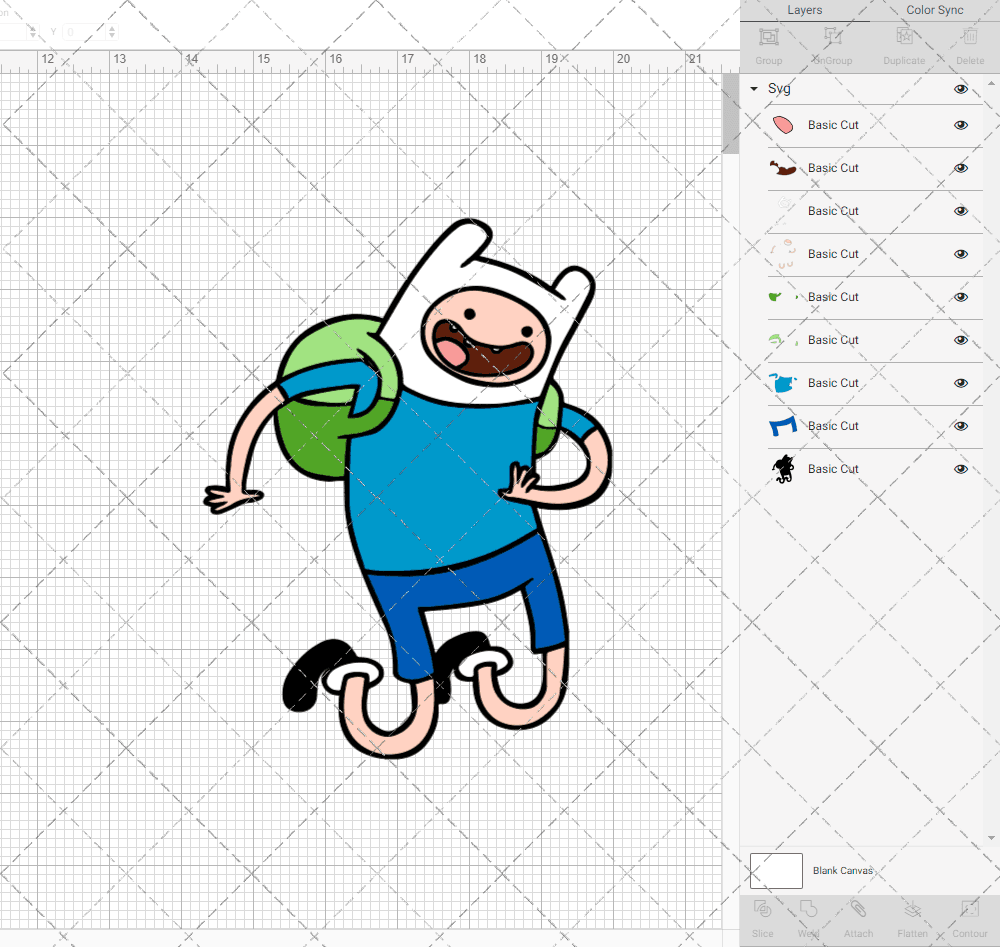Click the UnGroup icon
This screenshot has height=947, width=1000.
[x=832, y=37]
